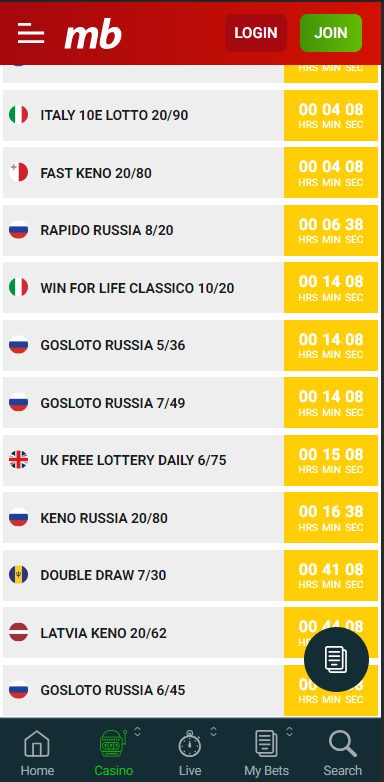Click the green JOIN button

(x=331, y=33)
